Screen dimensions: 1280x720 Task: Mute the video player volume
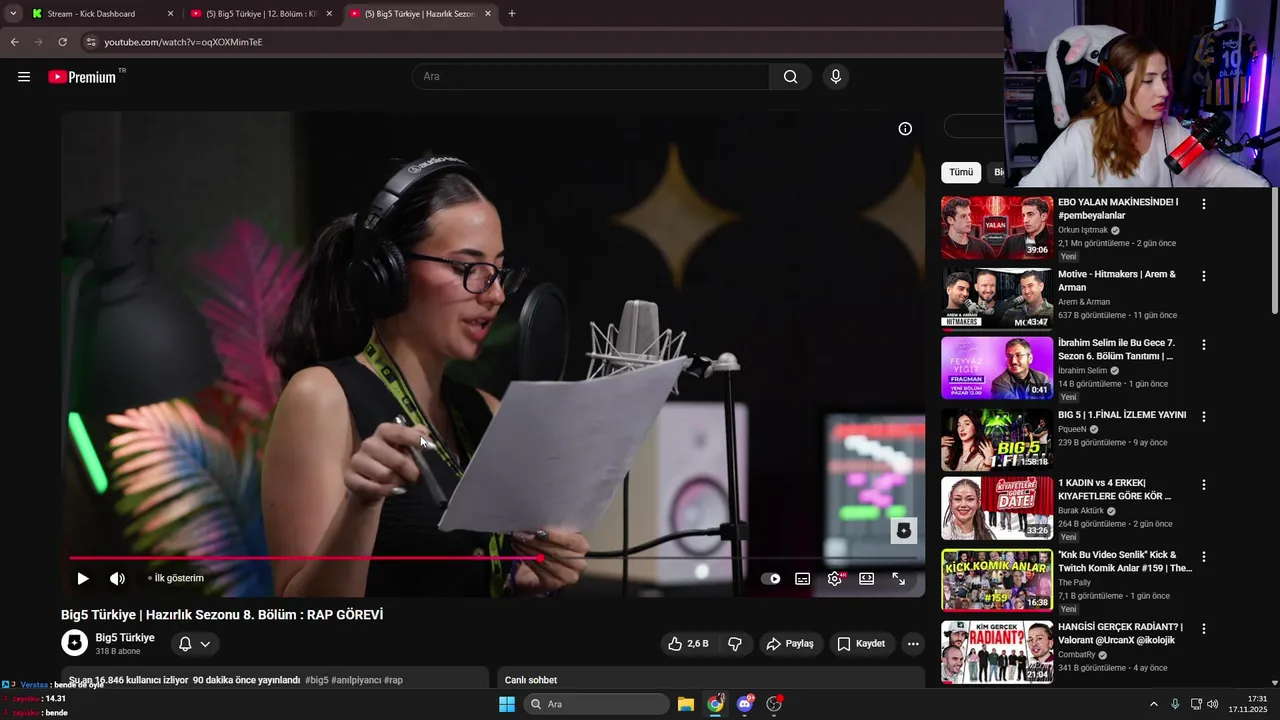117,578
